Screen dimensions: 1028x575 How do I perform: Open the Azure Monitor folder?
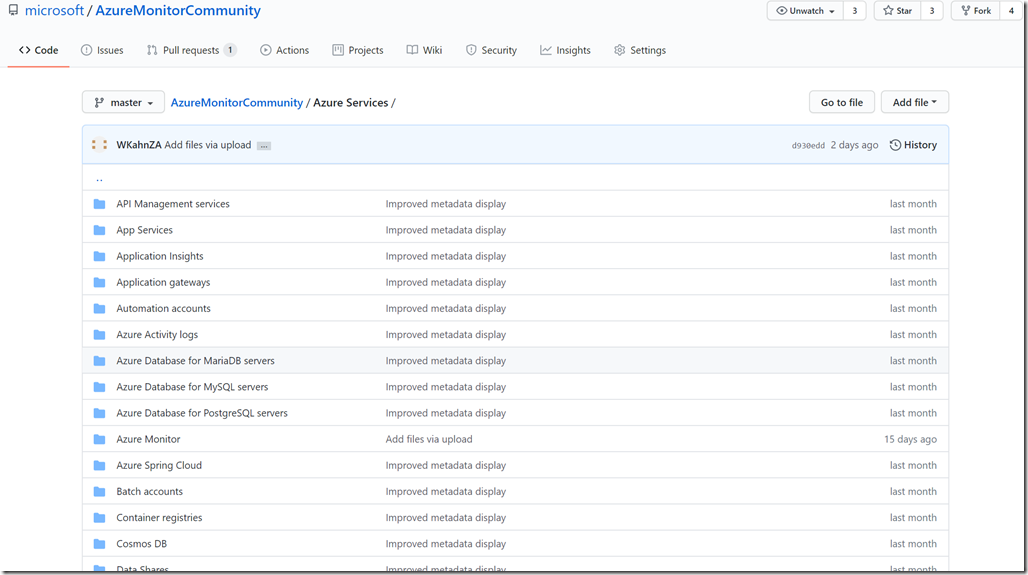click(148, 439)
